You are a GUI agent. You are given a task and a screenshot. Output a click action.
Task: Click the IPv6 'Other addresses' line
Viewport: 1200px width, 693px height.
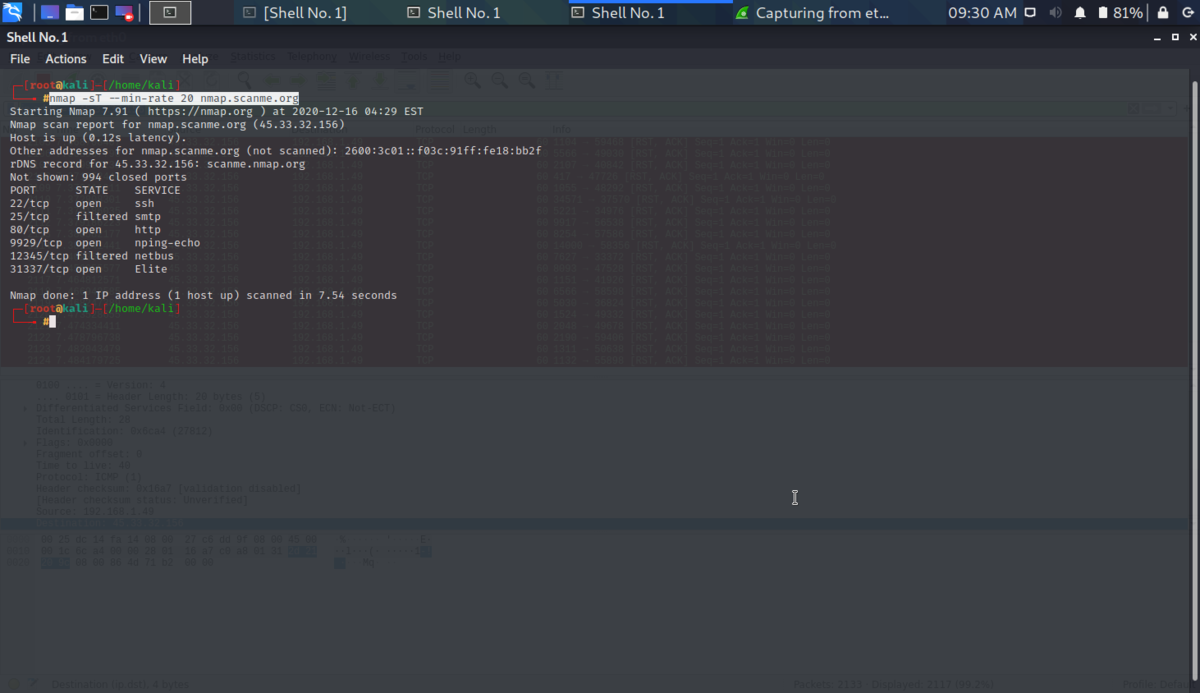click(x=275, y=151)
